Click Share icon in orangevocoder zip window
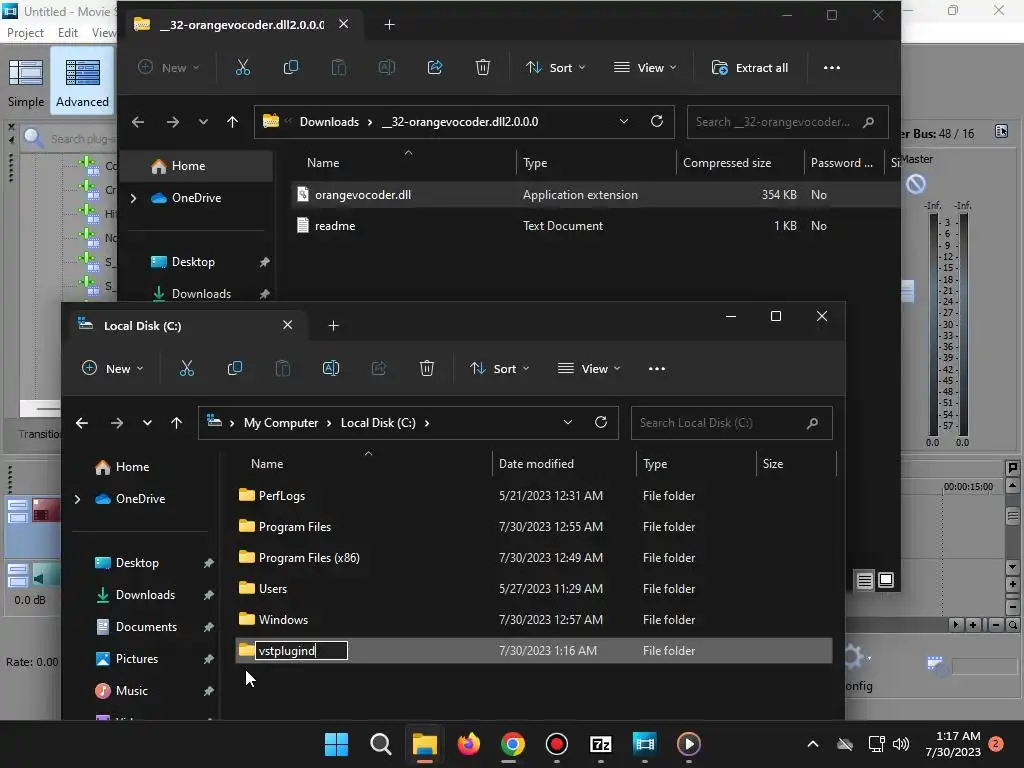This screenshot has width=1024, height=768. [435, 67]
